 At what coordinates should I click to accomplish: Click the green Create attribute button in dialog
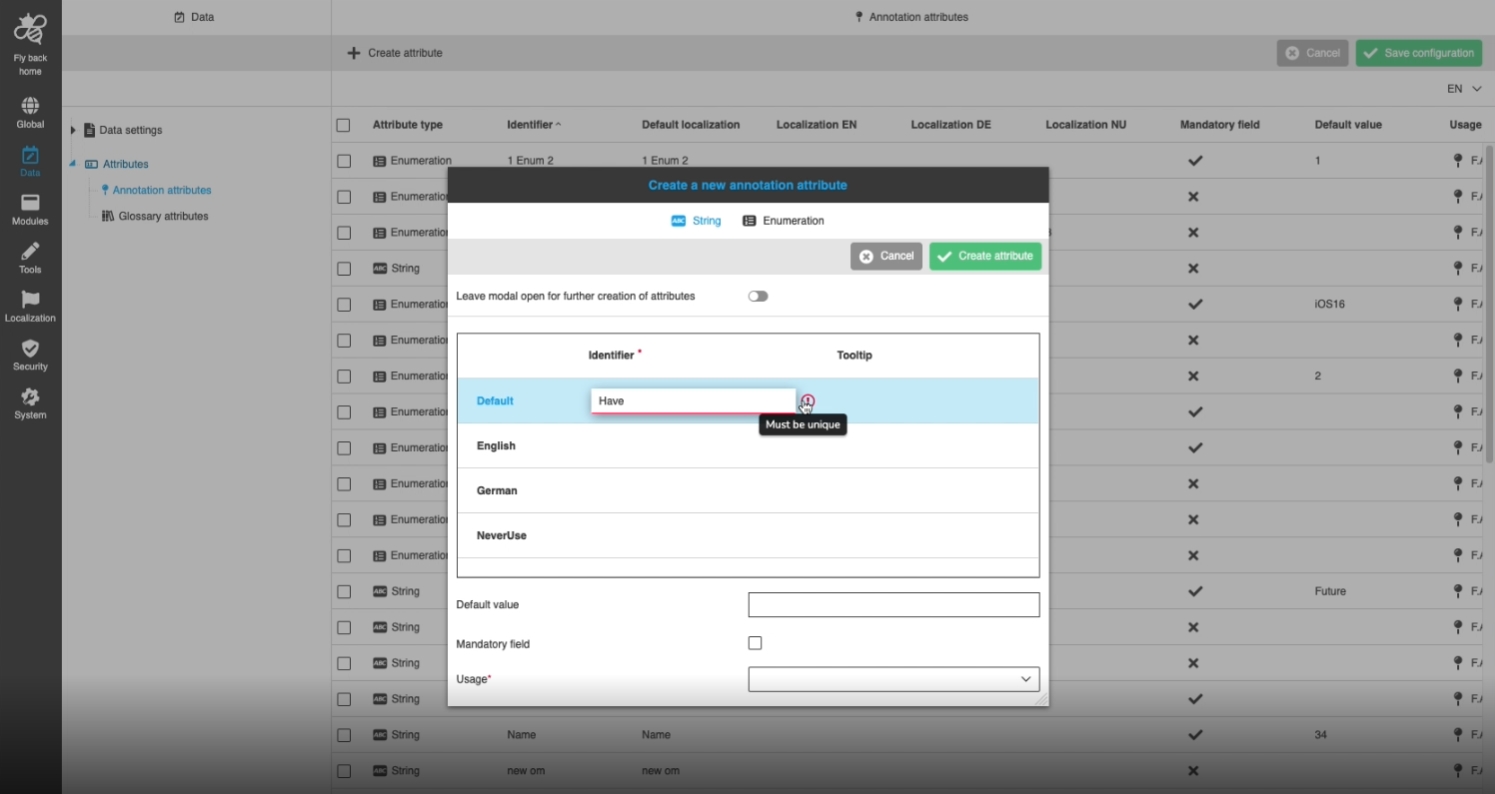click(985, 256)
